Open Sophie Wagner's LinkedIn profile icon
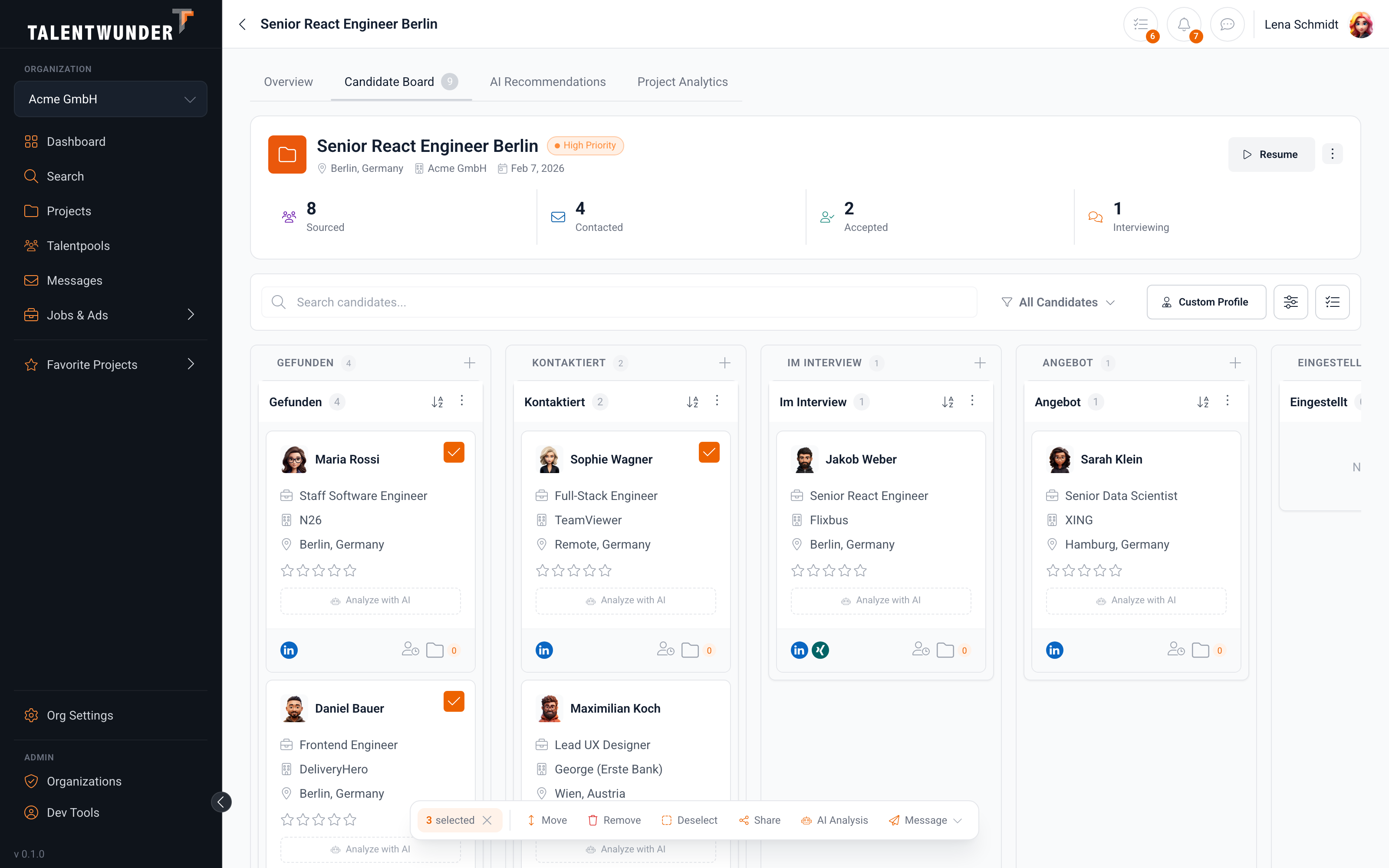This screenshot has height=868, width=1389. point(544,650)
